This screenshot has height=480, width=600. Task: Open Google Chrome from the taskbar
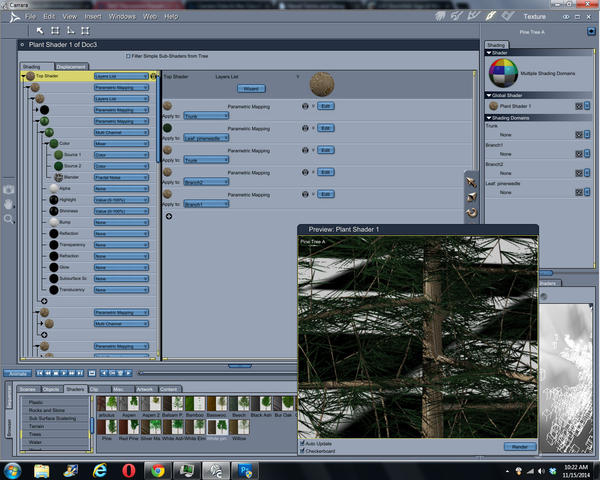pos(157,469)
